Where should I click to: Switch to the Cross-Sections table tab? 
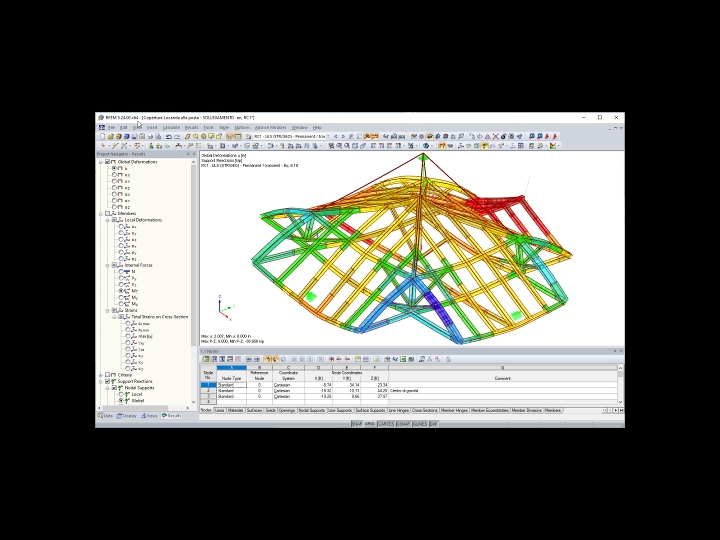pos(425,411)
